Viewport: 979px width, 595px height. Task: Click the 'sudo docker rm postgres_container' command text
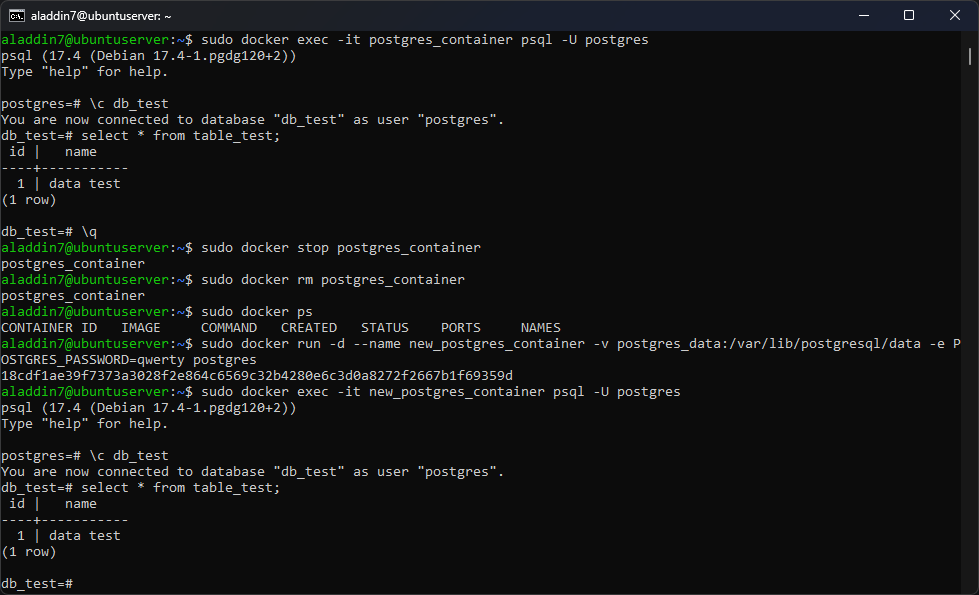[333, 280]
